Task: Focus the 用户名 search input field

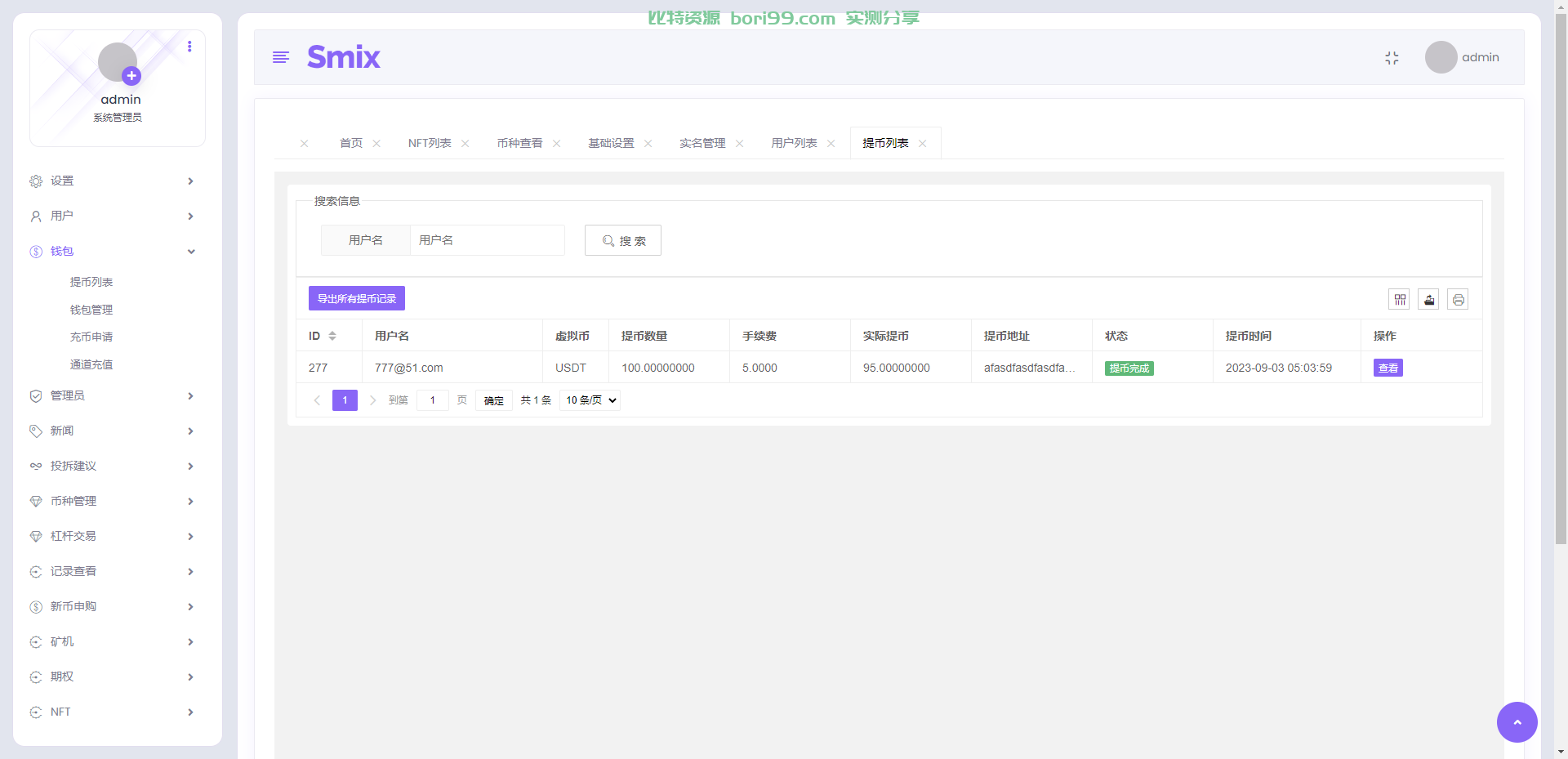Action: (x=488, y=240)
